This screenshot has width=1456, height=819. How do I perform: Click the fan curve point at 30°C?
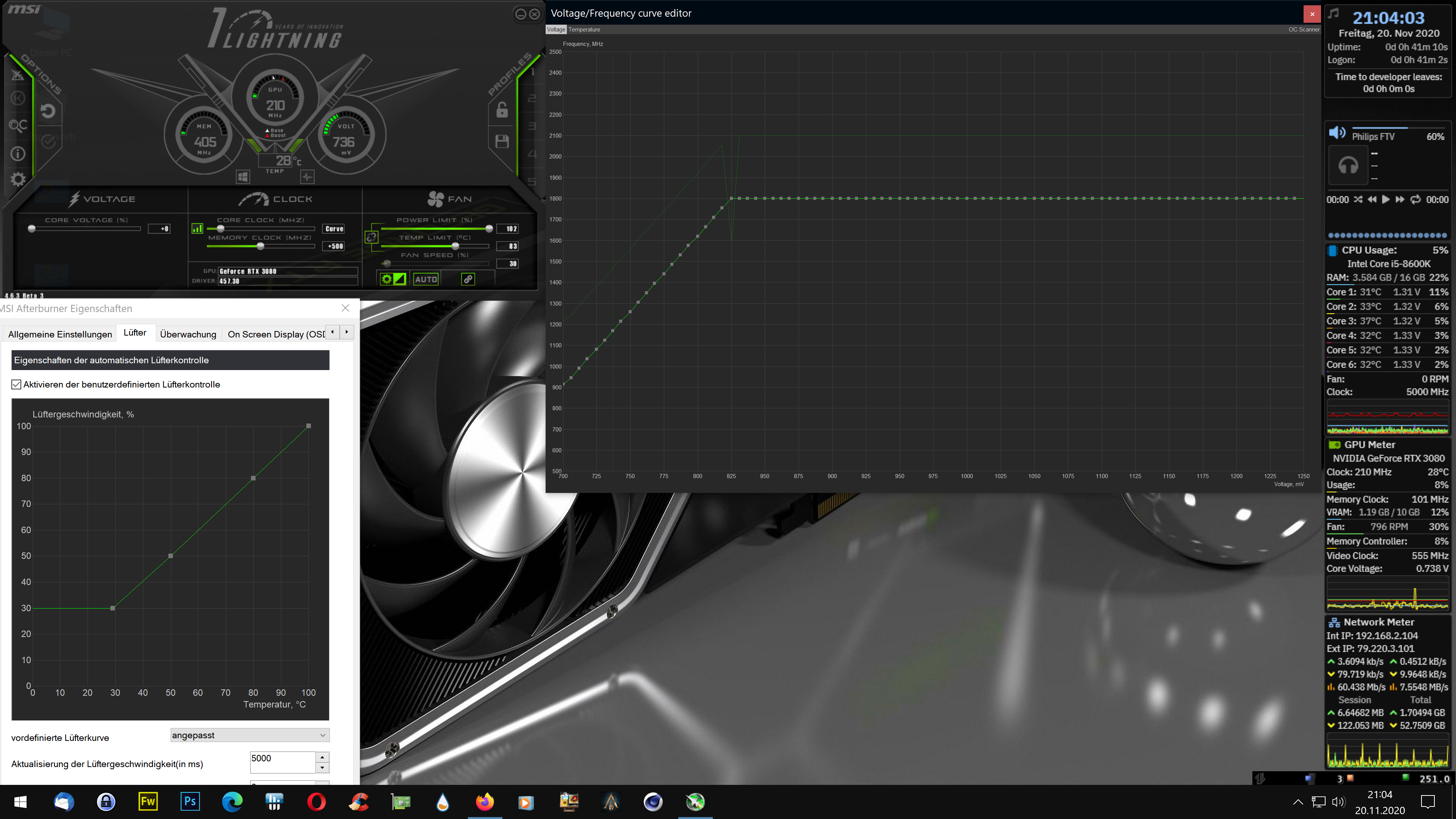click(113, 608)
